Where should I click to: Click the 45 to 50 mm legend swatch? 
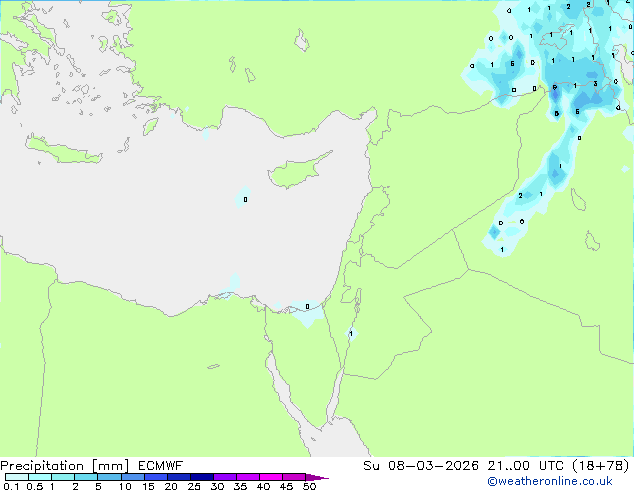[294, 477]
